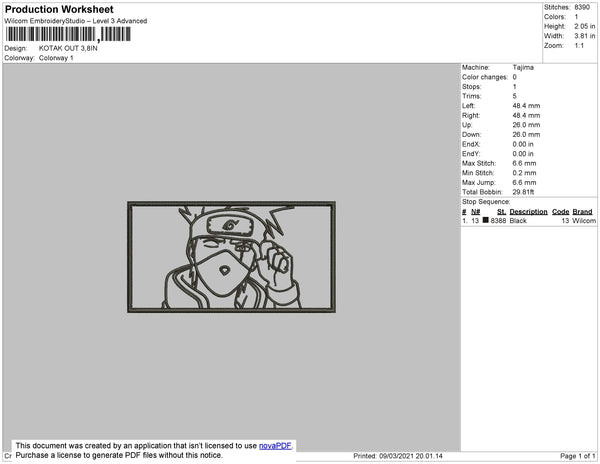
Task: Open the novaPDF link
Action: pyautogui.click(x=275, y=446)
